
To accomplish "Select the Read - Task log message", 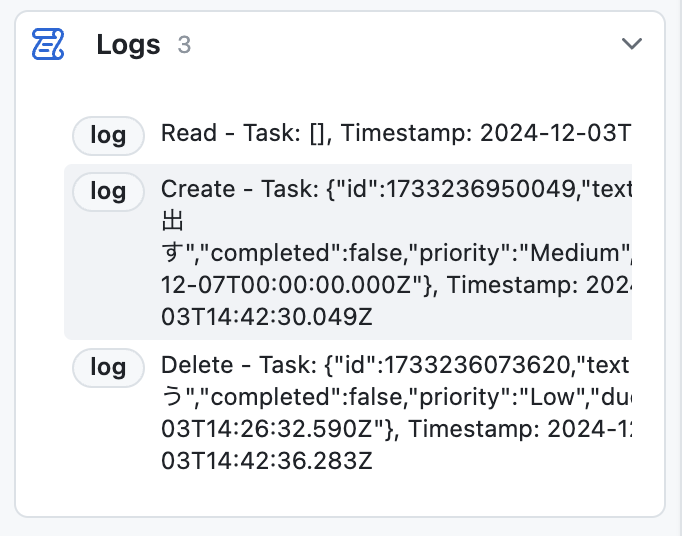I will (x=396, y=133).
